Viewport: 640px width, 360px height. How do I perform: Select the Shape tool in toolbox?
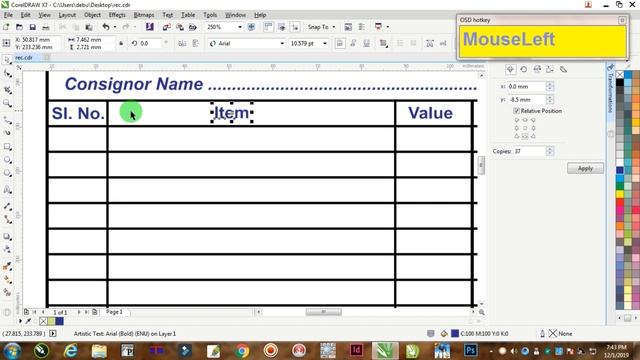click(x=7, y=74)
